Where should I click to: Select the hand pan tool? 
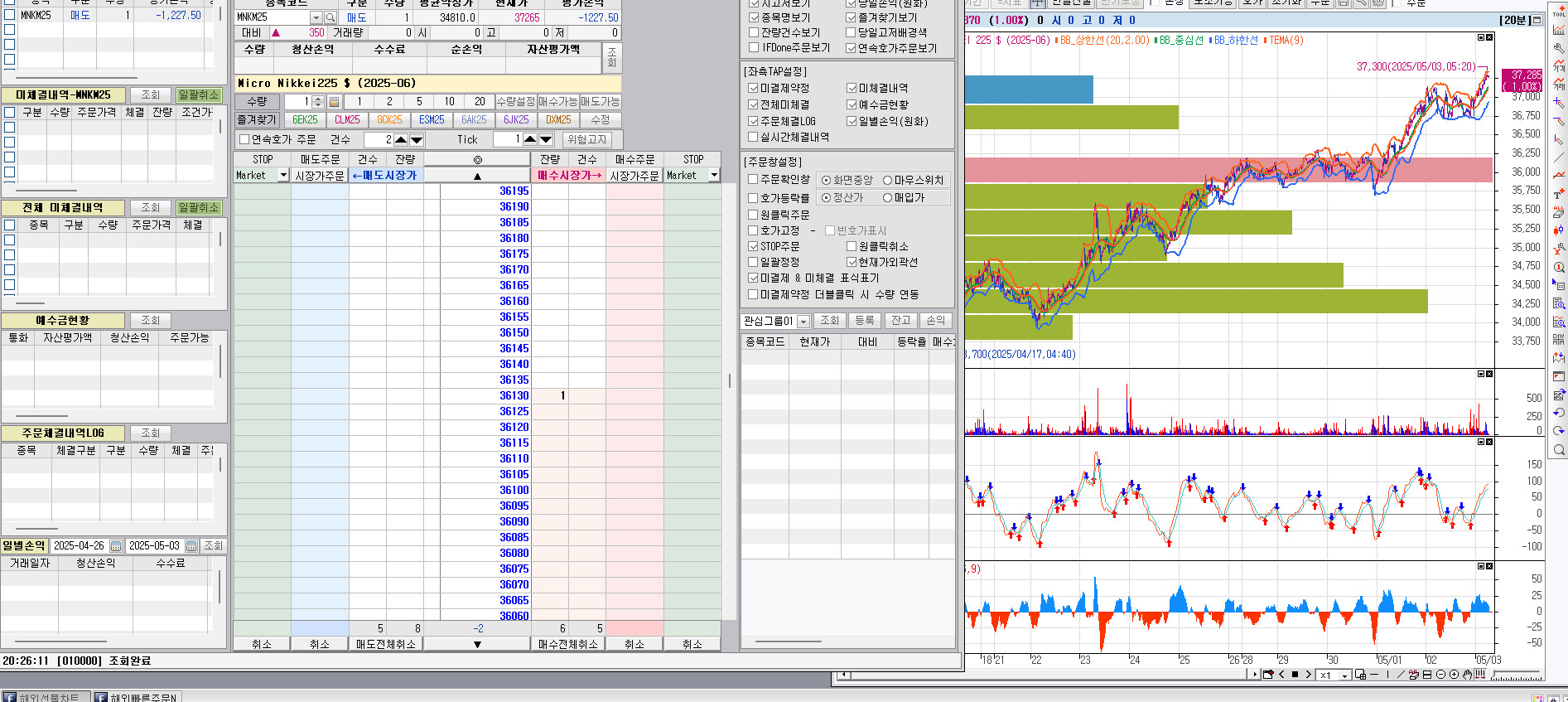point(1467,675)
